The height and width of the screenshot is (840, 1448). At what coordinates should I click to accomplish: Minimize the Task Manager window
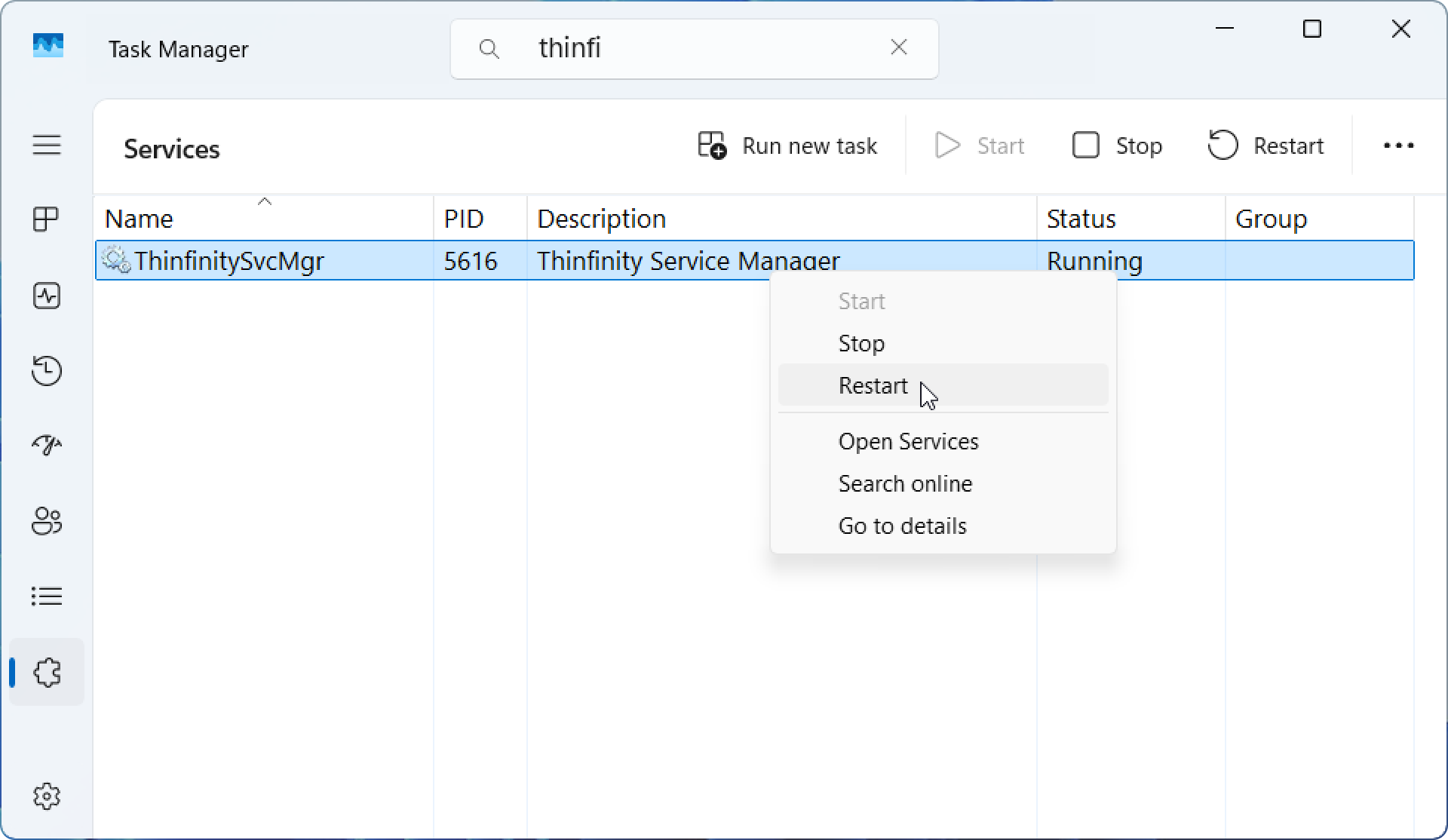(1225, 29)
